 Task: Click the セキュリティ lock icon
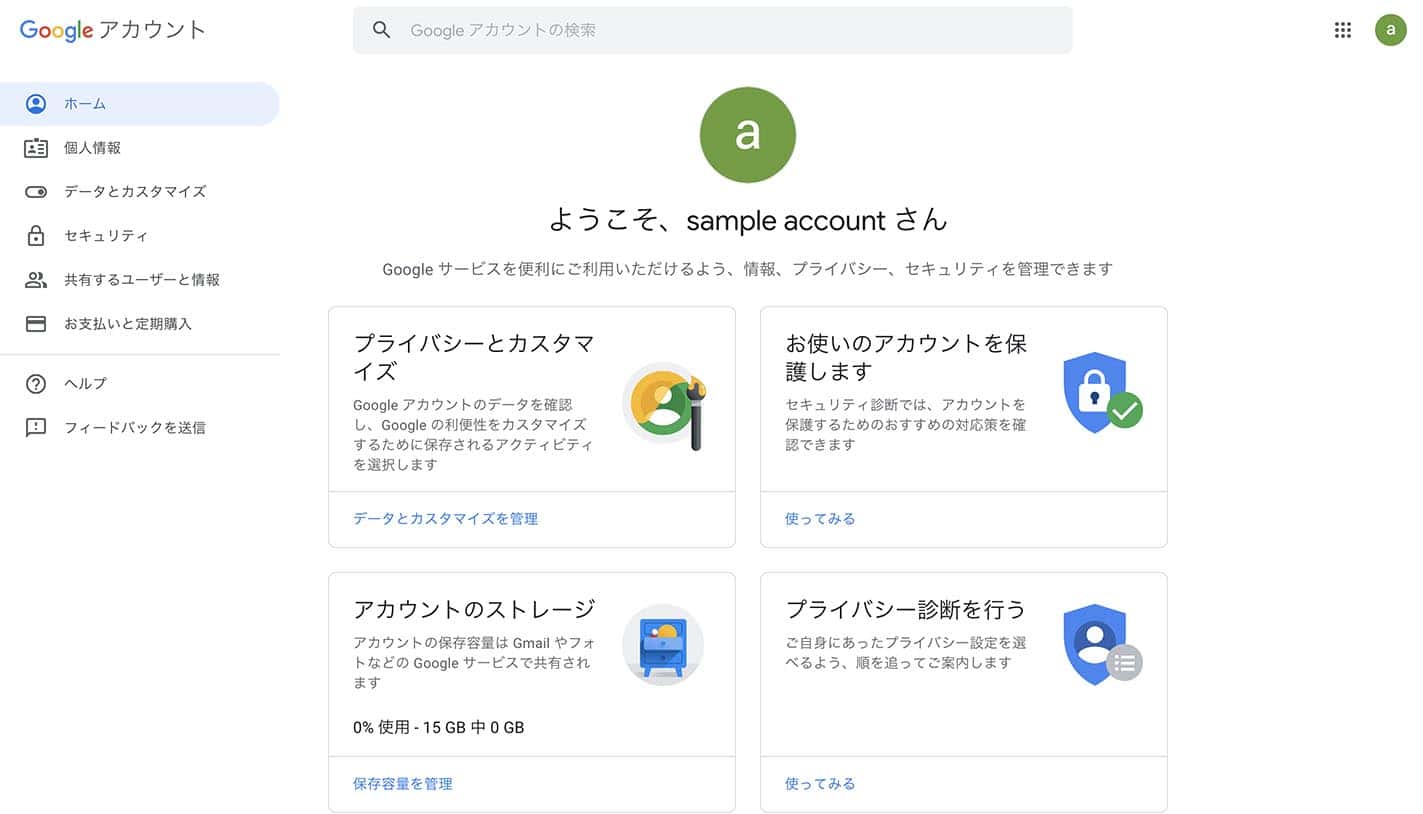[36, 236]
